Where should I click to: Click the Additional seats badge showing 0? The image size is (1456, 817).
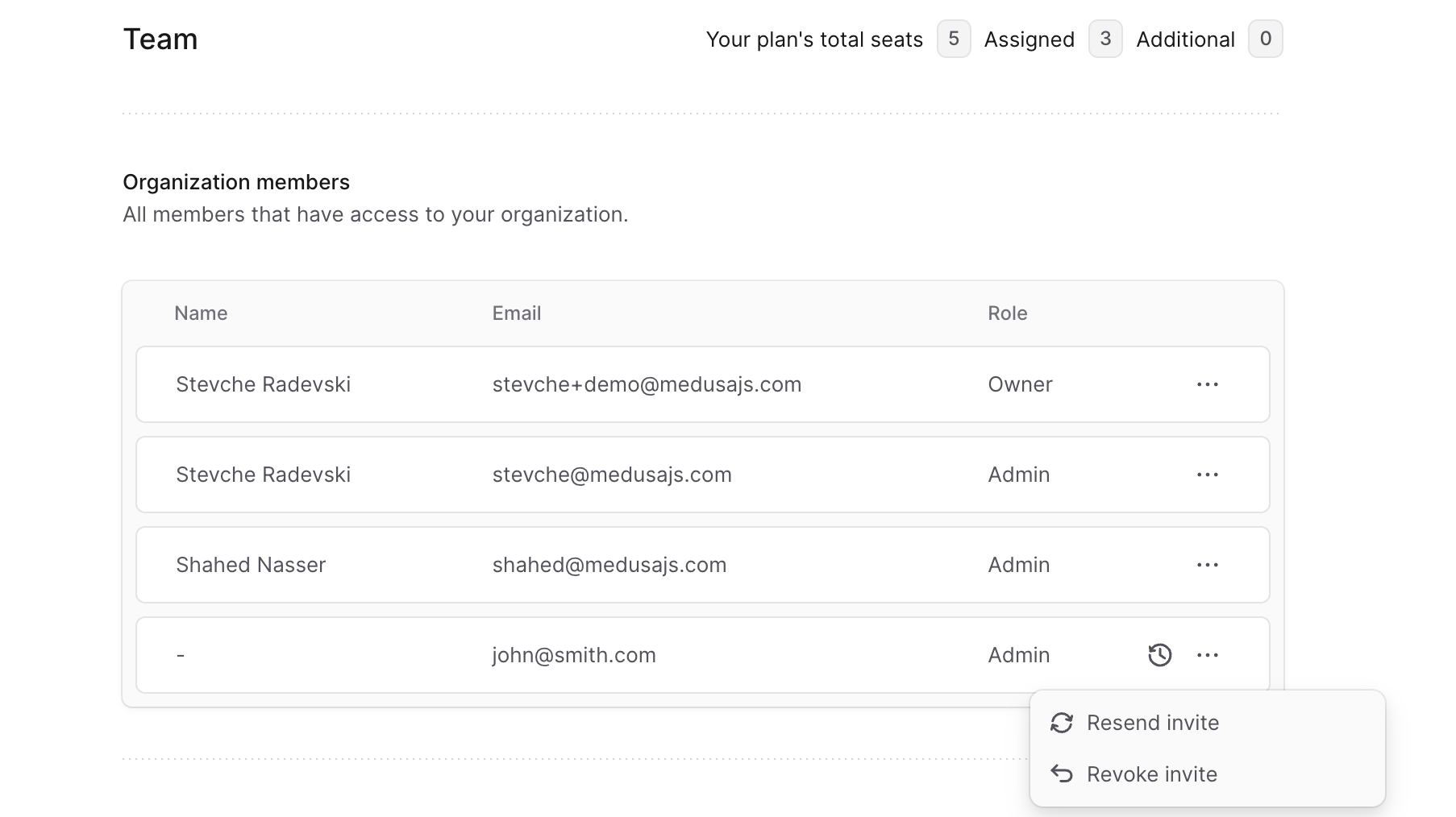point(1266,39)
